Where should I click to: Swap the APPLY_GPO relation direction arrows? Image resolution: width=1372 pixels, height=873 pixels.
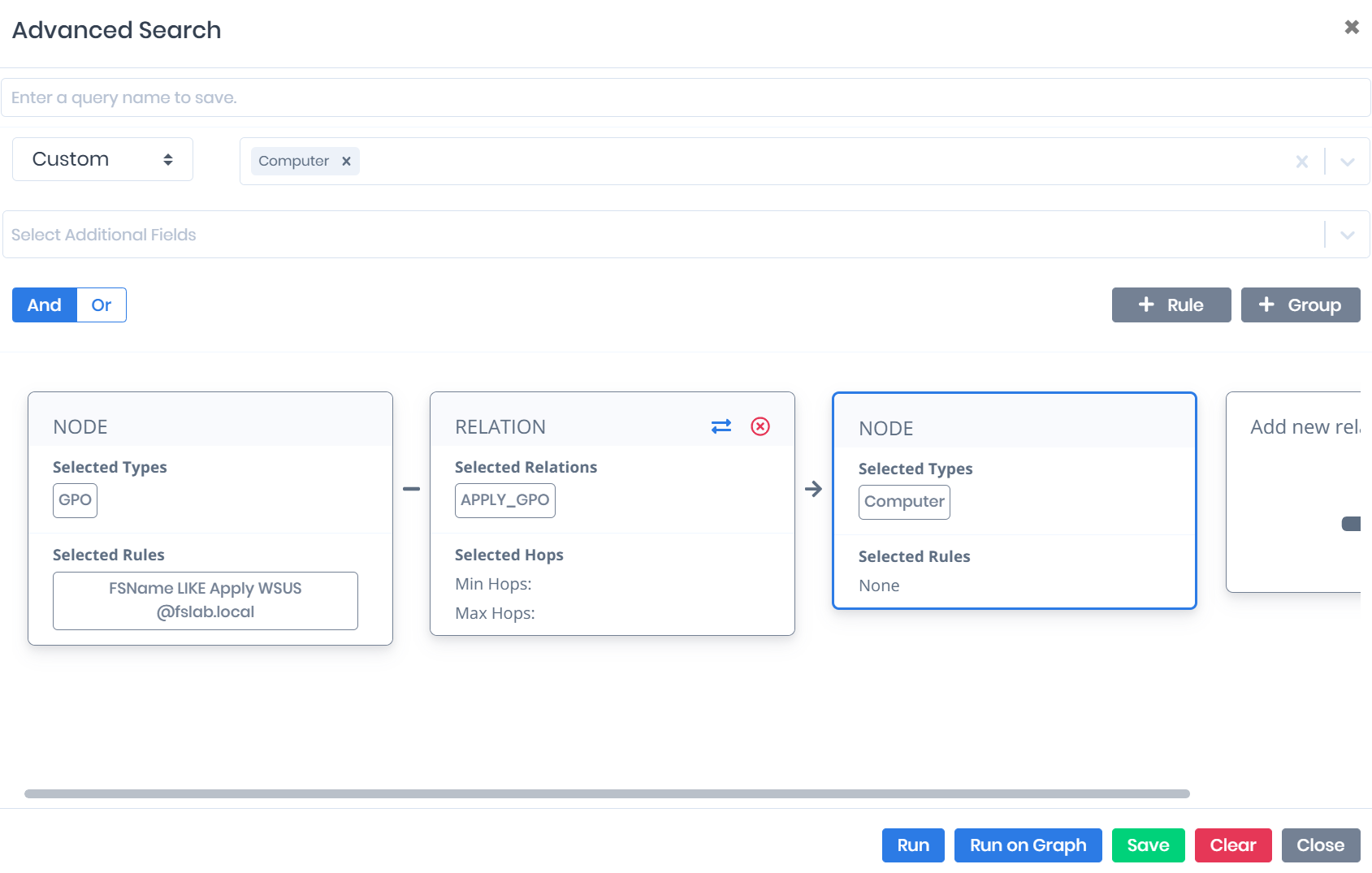pos(721,426)
